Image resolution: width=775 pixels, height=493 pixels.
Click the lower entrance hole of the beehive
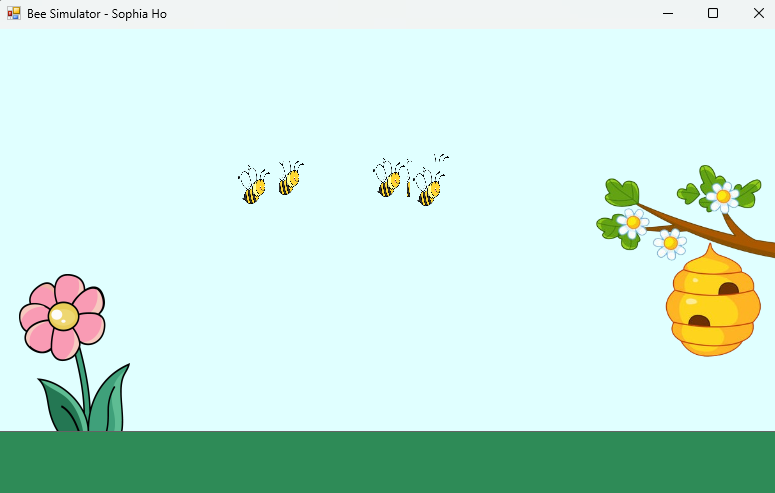699,321
